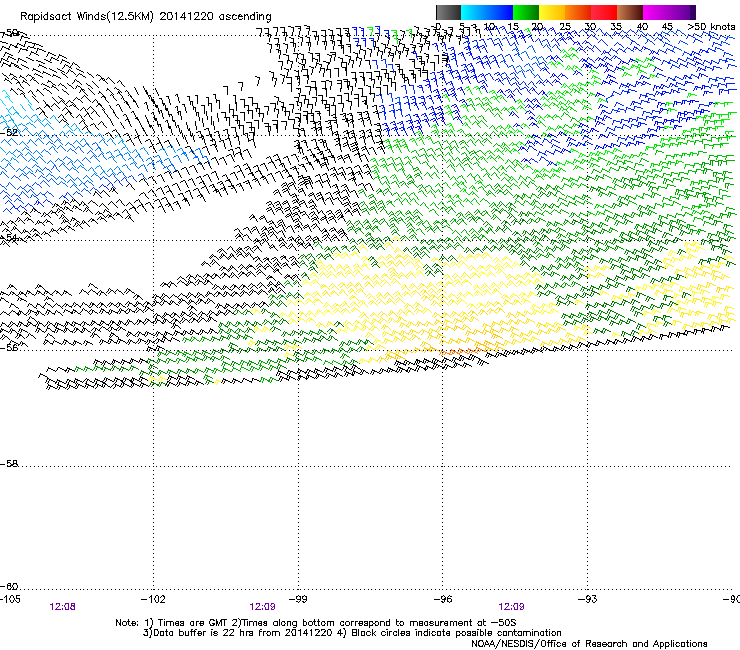
Task: Click the '-102' longitude label
Action: tap(154, 599)
